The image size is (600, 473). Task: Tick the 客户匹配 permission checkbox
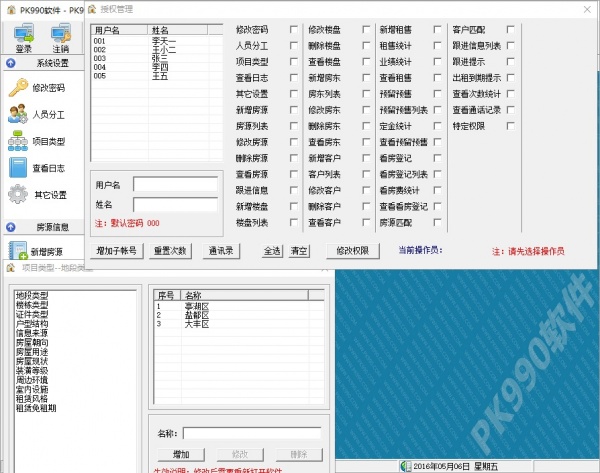[510, 29]
